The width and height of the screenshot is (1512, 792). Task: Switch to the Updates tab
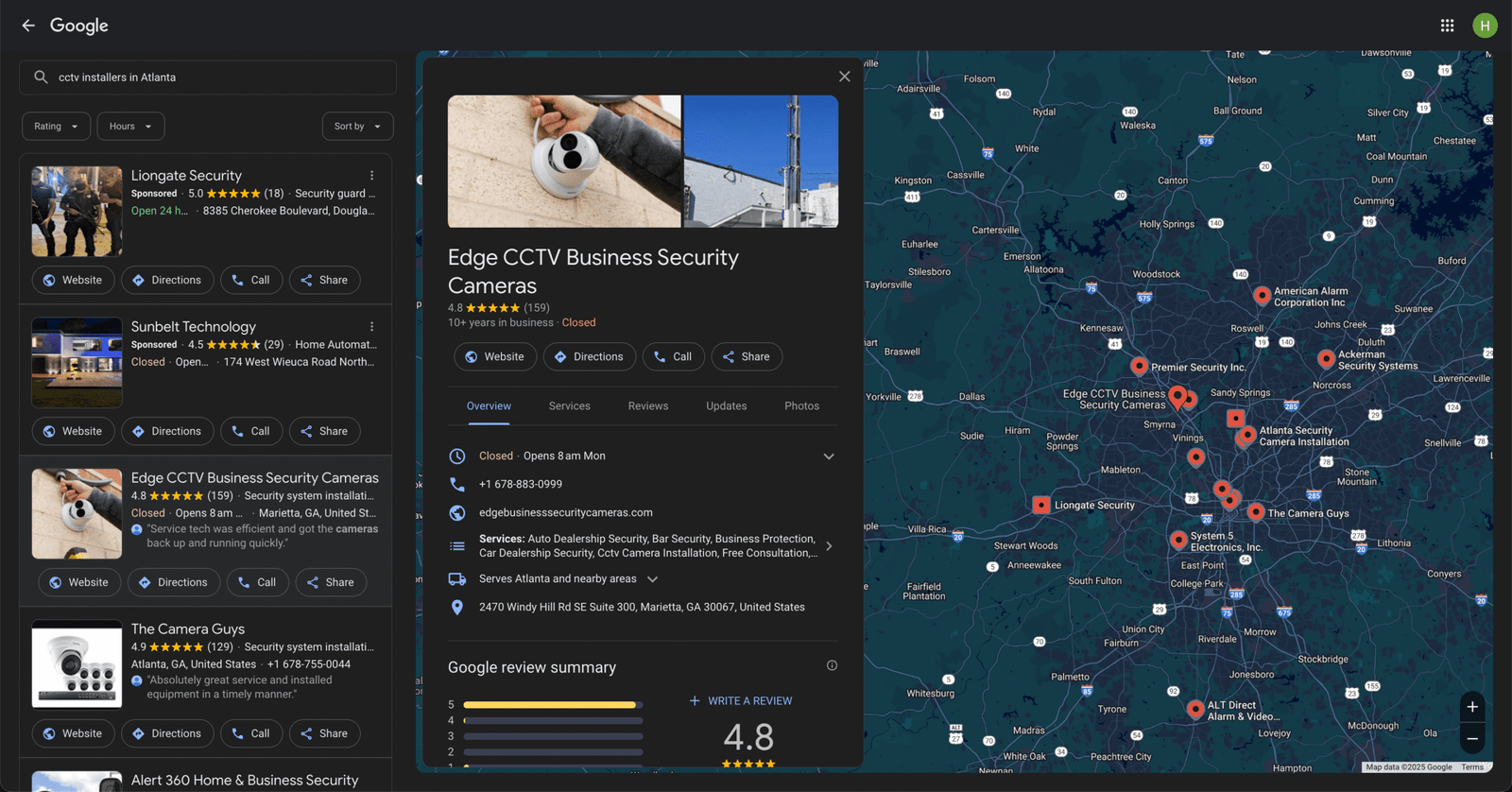point(727,406)
